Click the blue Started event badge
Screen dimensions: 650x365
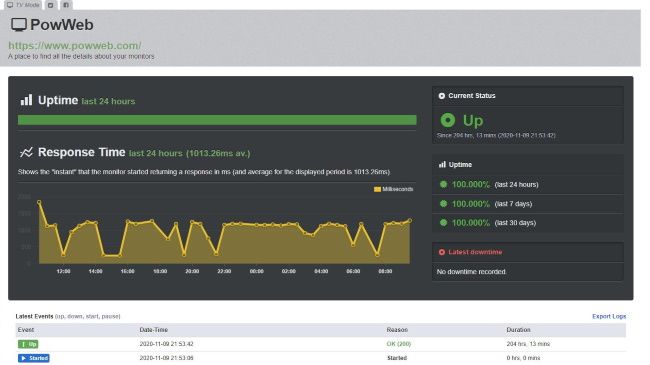pos(34,358)
